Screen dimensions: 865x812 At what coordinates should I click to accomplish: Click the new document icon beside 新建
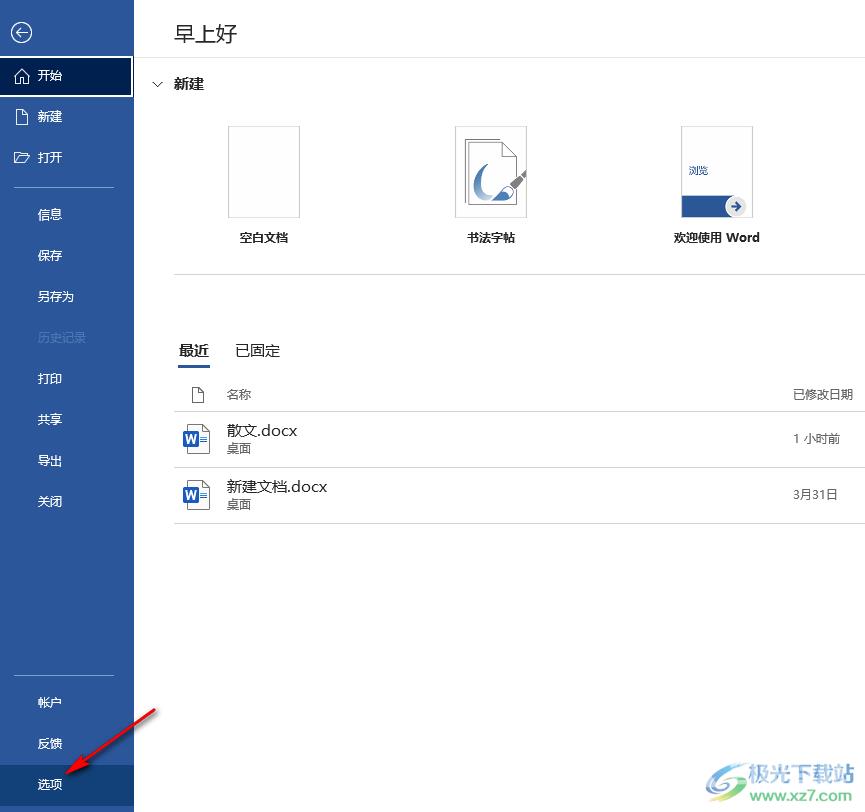click(22, 117)
